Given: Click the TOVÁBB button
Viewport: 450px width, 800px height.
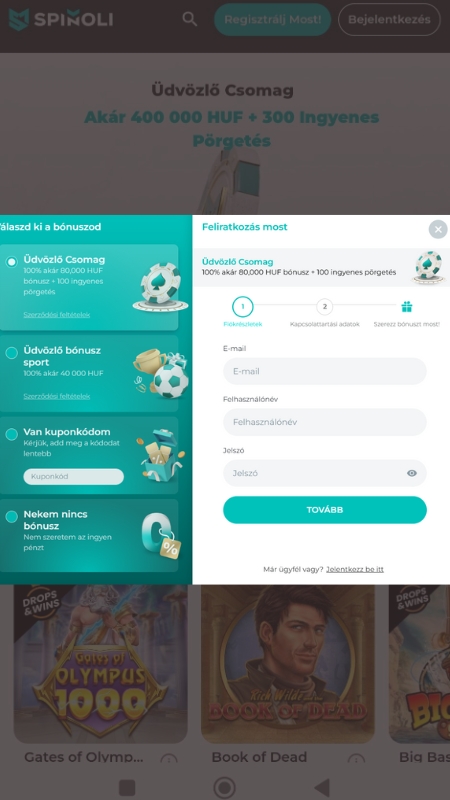Looking at the screenshot, I should 324,510.
